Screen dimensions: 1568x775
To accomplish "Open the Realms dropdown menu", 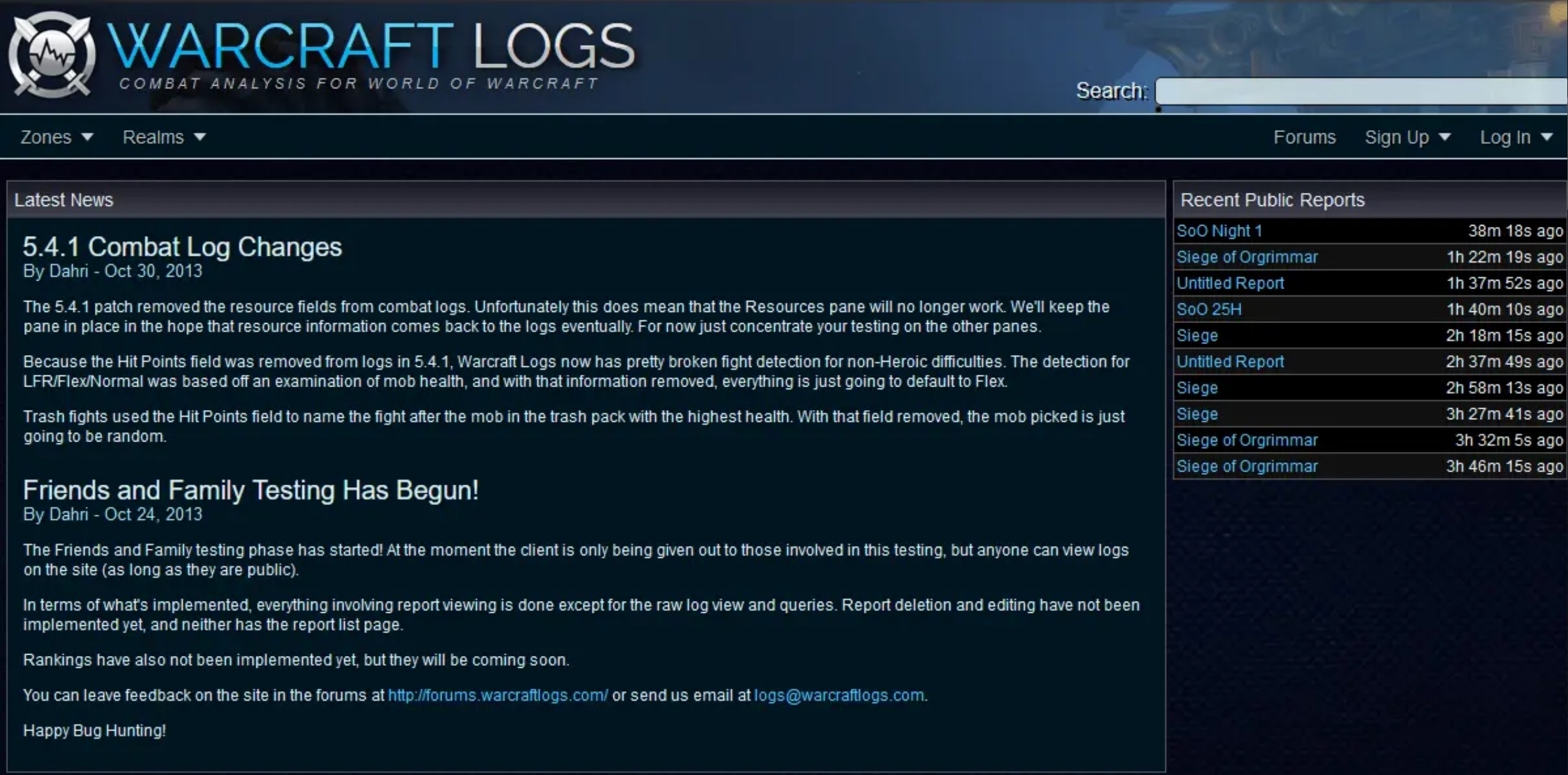I will (x=163, y=138).
